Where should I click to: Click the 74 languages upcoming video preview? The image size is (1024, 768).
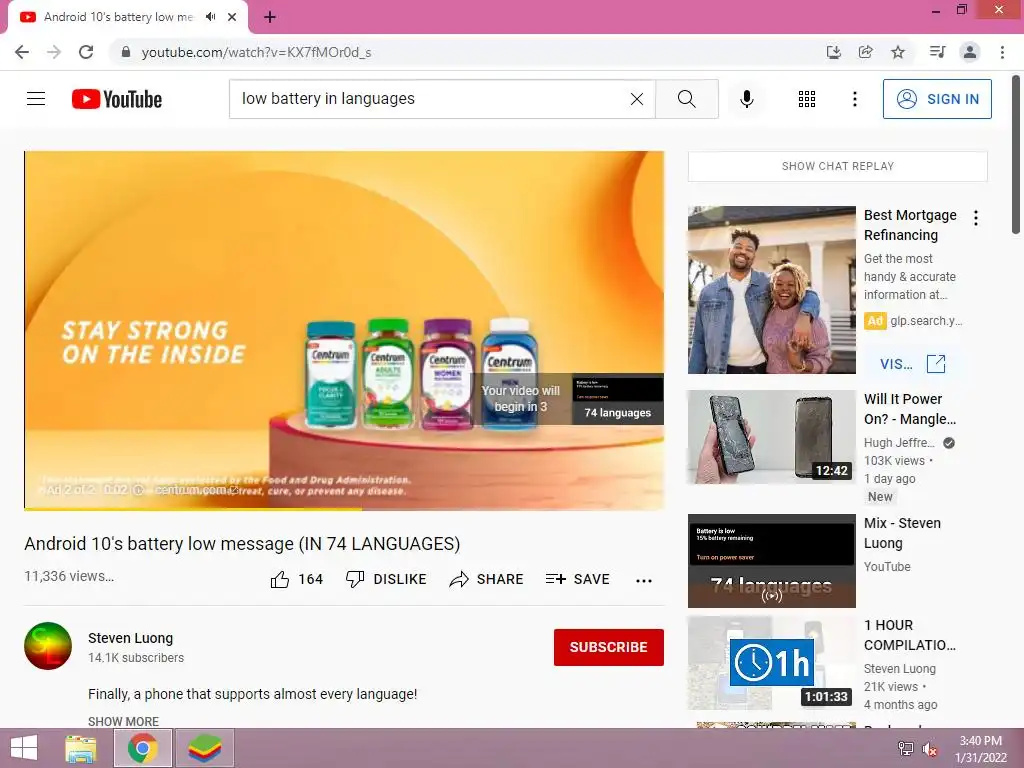(x=617, y=399)
